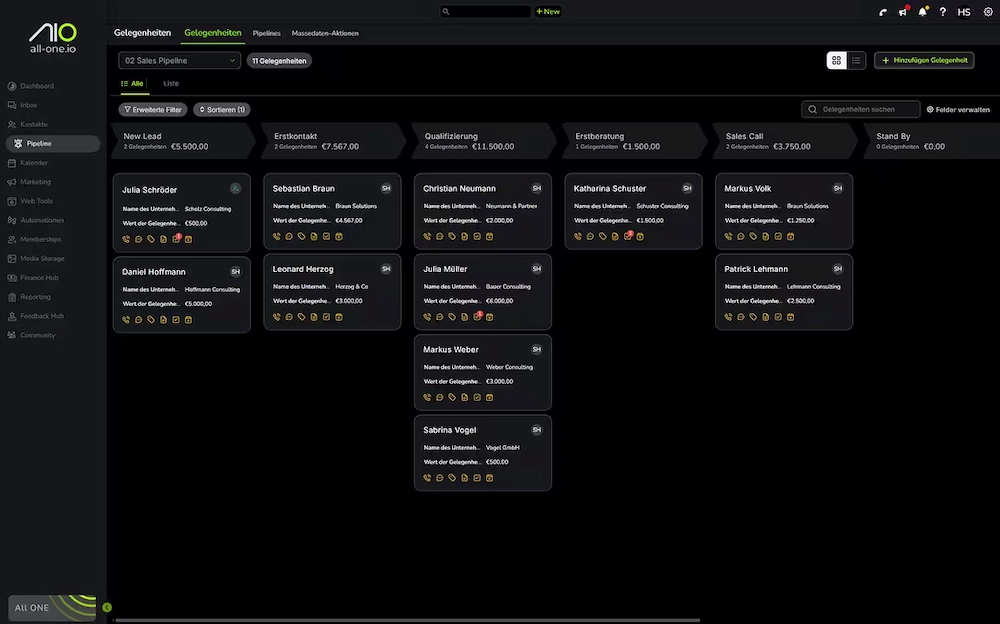The image size is (1000, 624).
Task: Click the phone dialer icon in the top bar
Action: (883, 12)
